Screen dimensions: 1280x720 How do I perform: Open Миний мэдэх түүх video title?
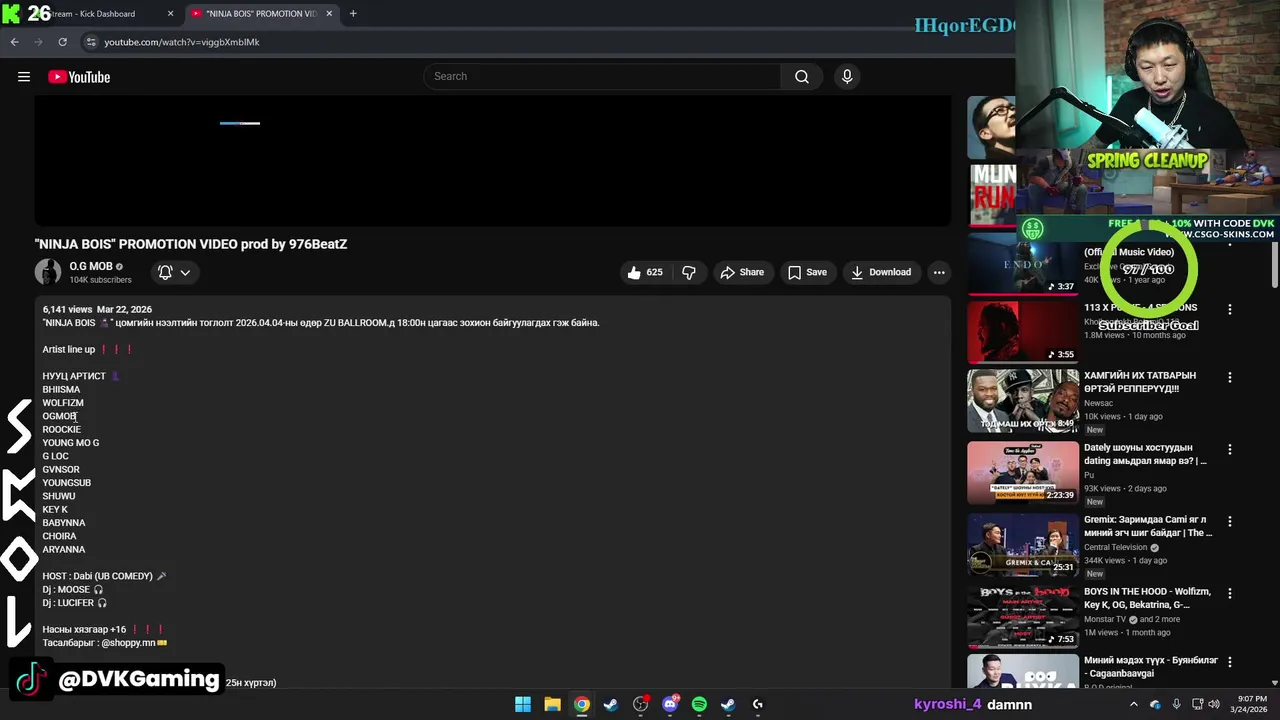[x=1151, y=668]
